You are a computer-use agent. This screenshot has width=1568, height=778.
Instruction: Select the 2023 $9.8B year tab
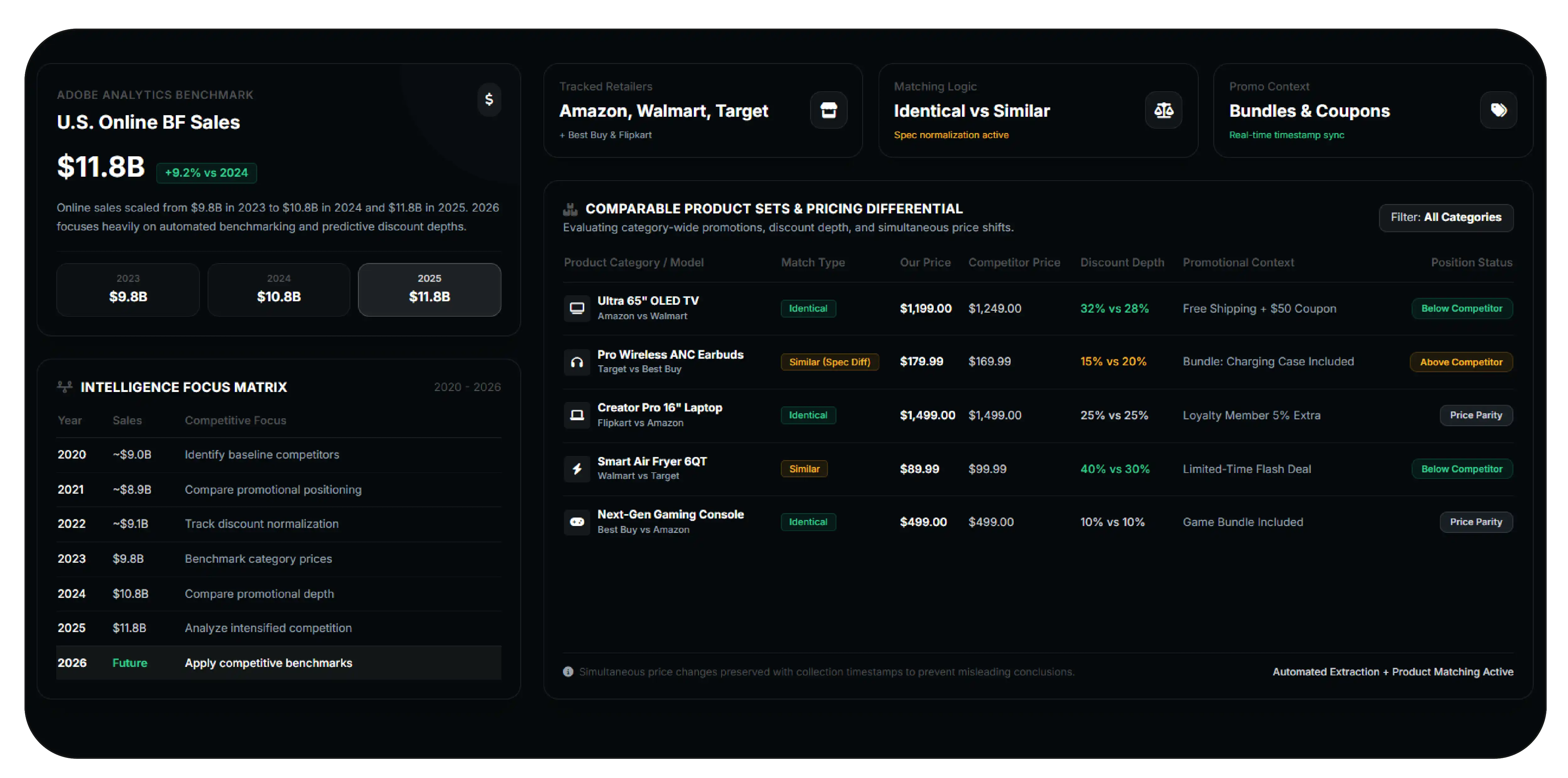click(128, 290)
